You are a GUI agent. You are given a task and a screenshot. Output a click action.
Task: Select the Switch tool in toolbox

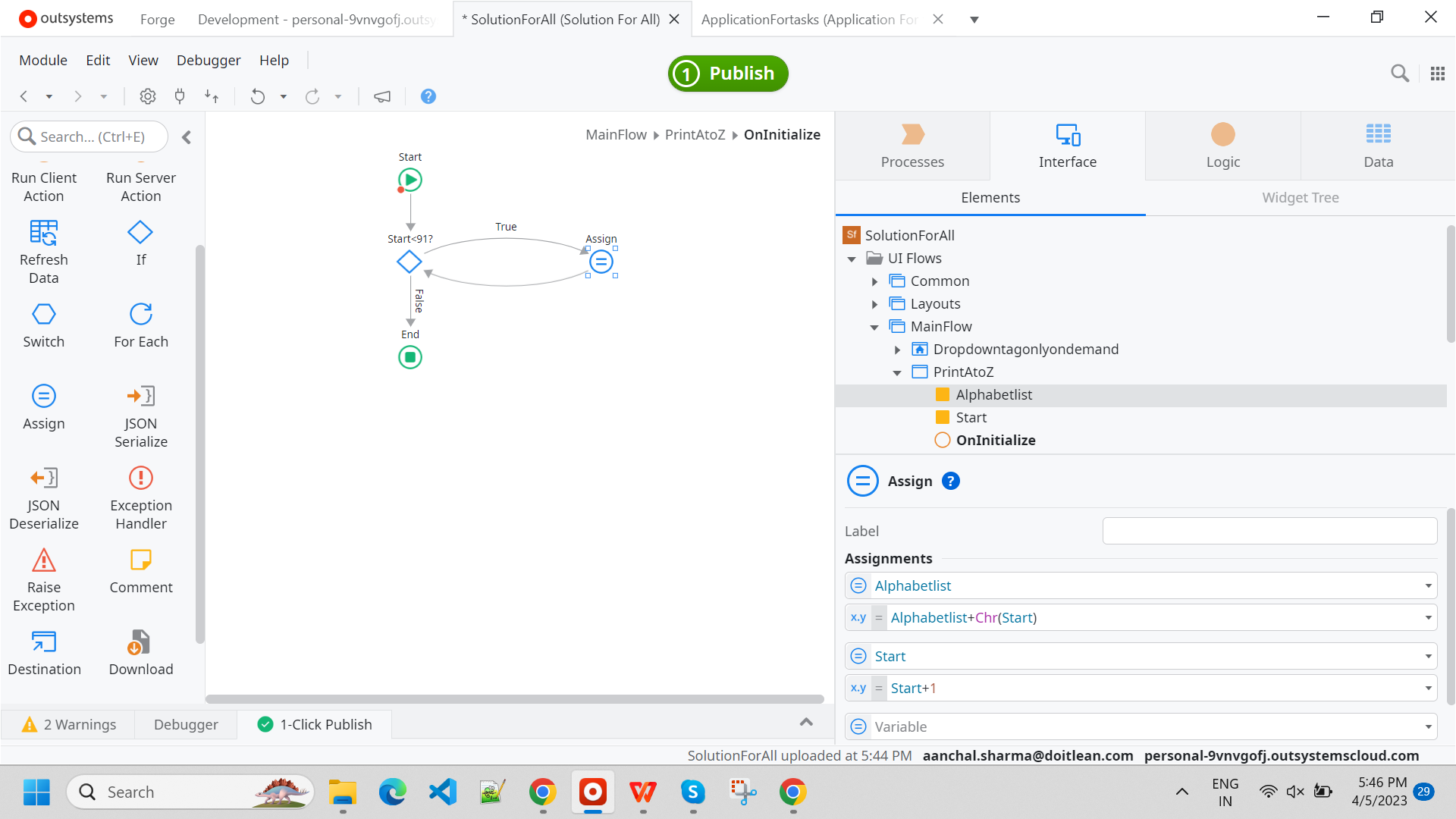[x=43, y=325]
